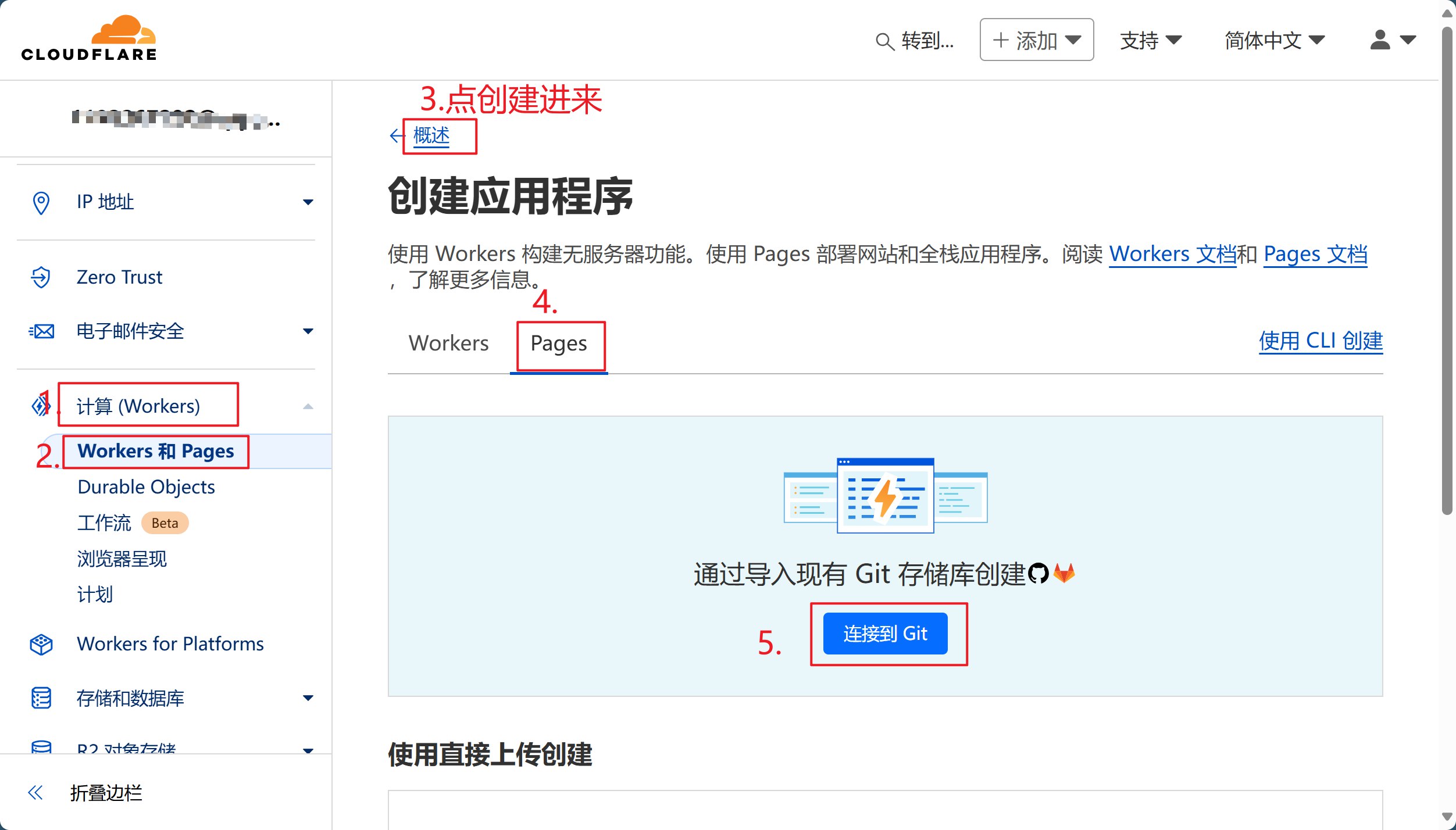
Task: Click the Cloudflare logo
Action: 89,39
